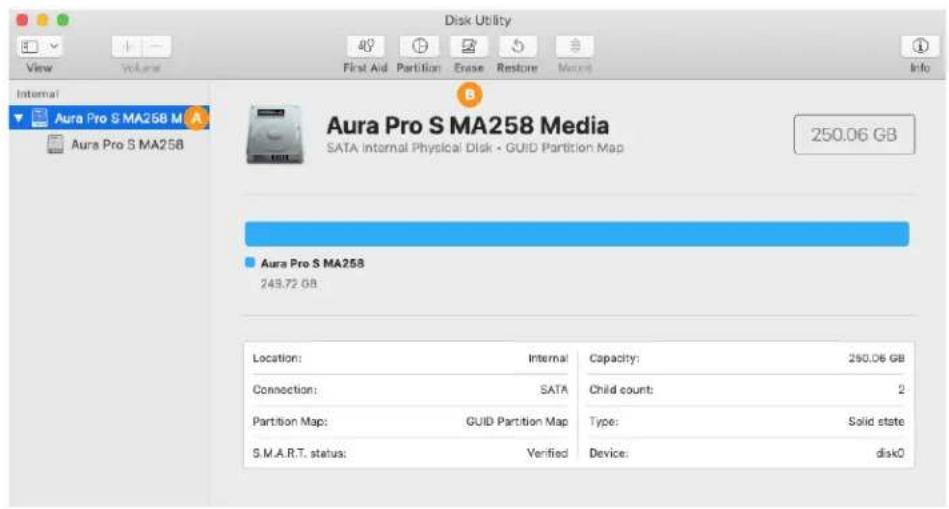Viewport: 949px width, 509px height.
Task: Select Aura Pro S MA258 Media in sidebar
Action: click(109, 118)
